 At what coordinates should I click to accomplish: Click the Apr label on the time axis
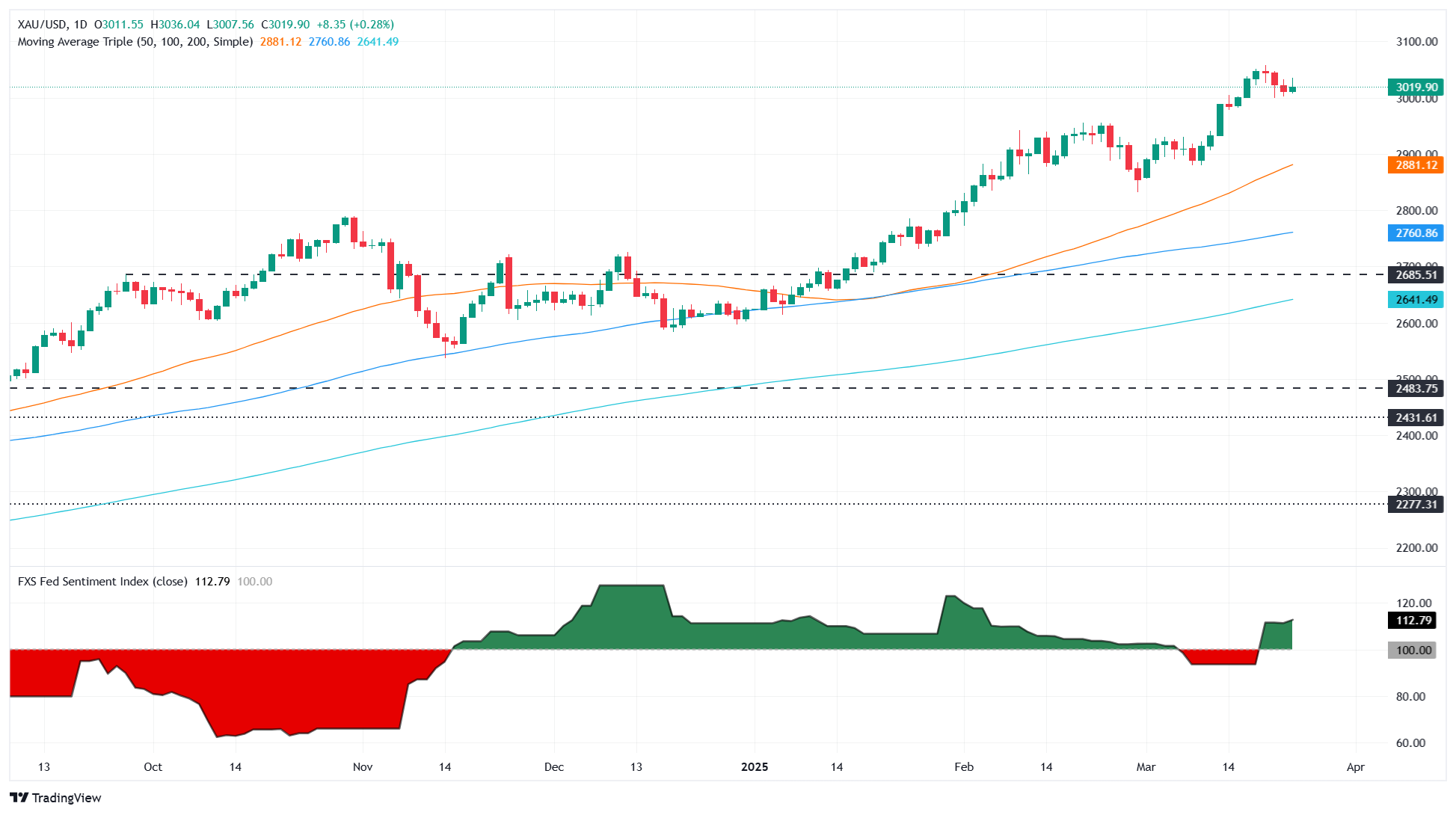point(1355,767)
